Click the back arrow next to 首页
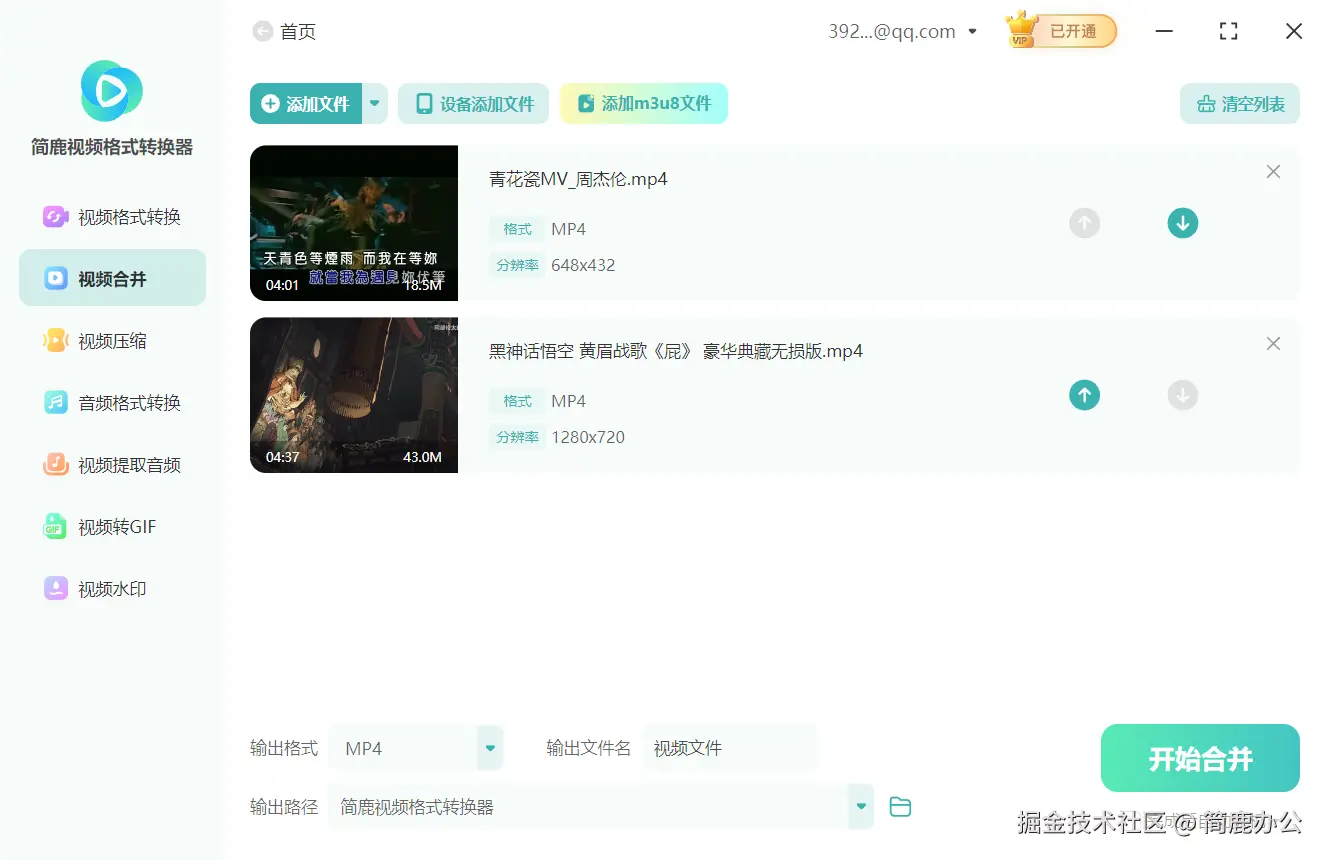 (261, 31)
